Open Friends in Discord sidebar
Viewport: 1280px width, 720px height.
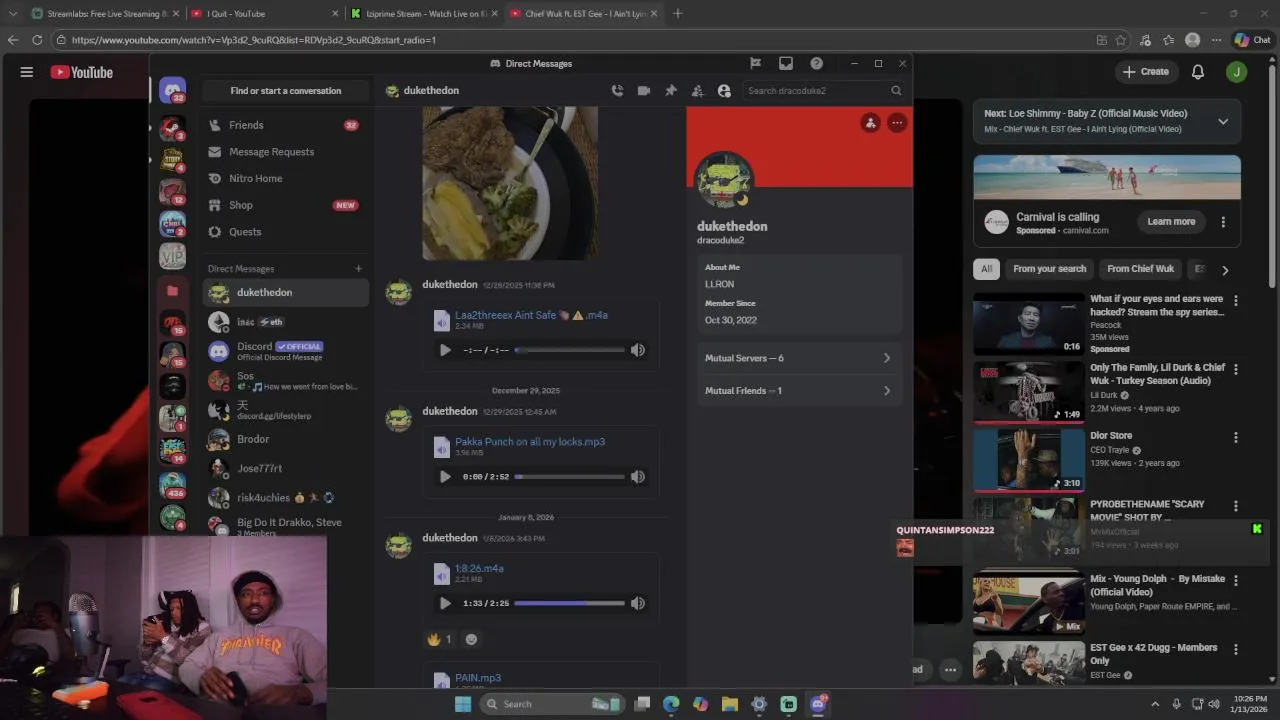(x=285, y=125)
